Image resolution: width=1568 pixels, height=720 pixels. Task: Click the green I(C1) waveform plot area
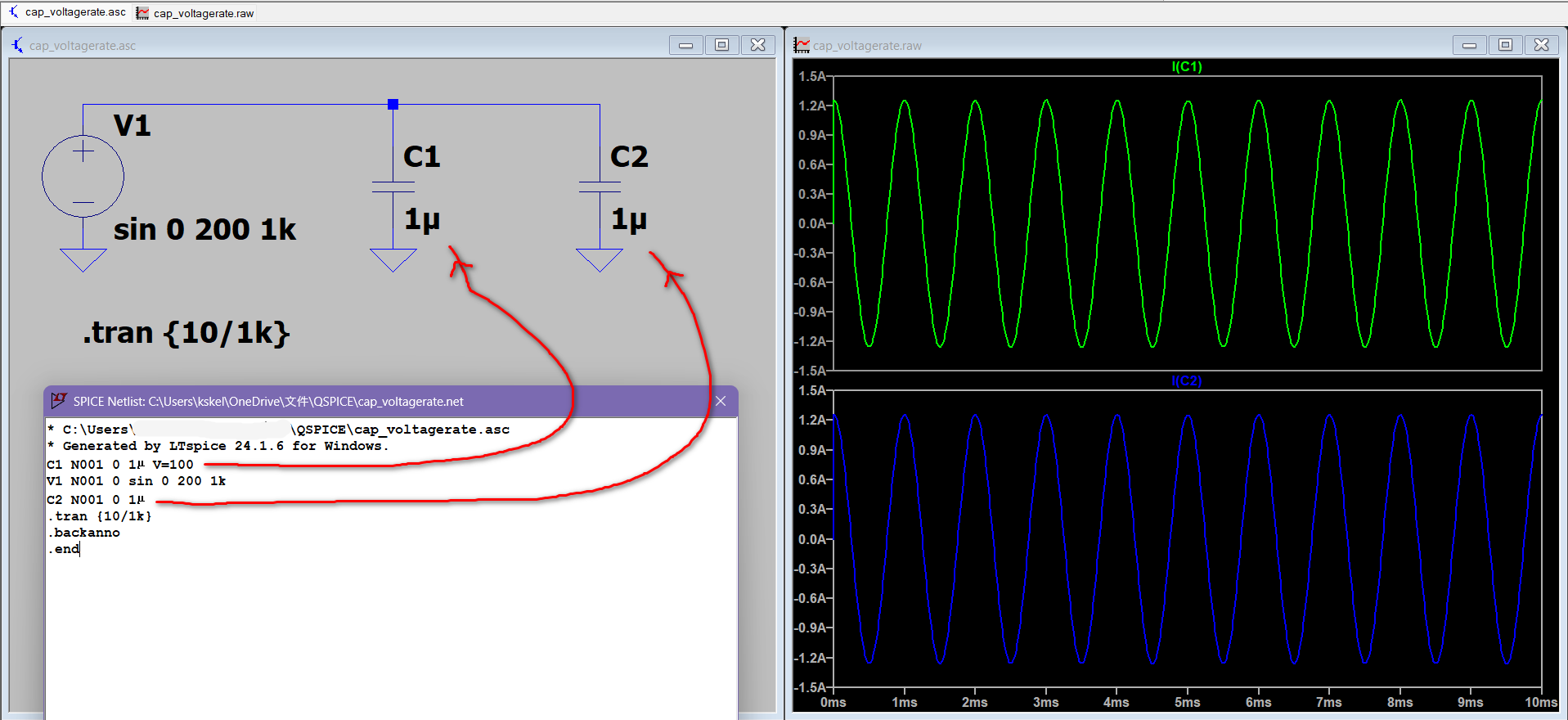[1188, 223]
